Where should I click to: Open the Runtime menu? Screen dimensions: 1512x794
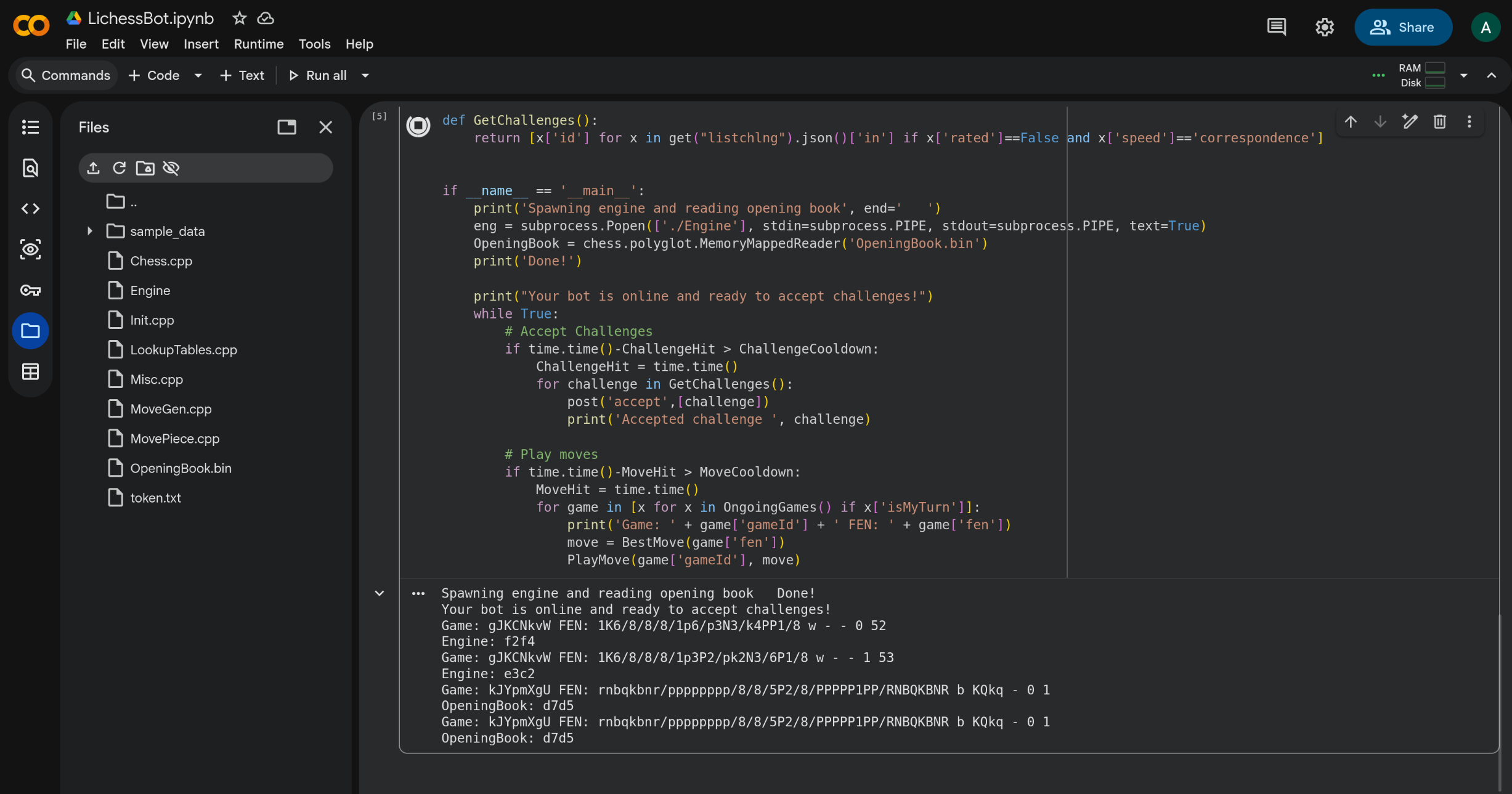[258, 44]
